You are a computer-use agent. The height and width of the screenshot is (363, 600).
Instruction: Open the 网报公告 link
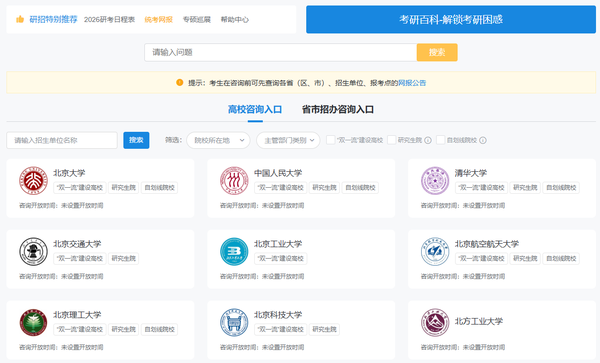412,83
